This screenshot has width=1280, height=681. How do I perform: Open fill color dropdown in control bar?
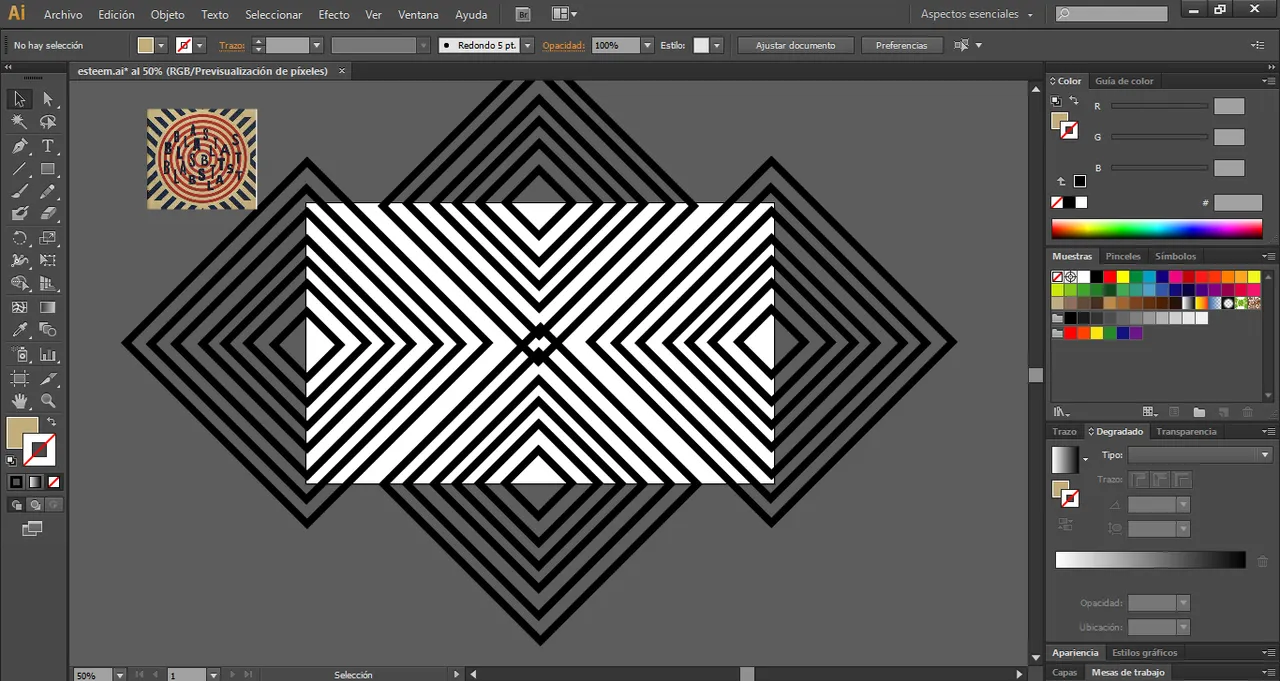coord(162,45)
